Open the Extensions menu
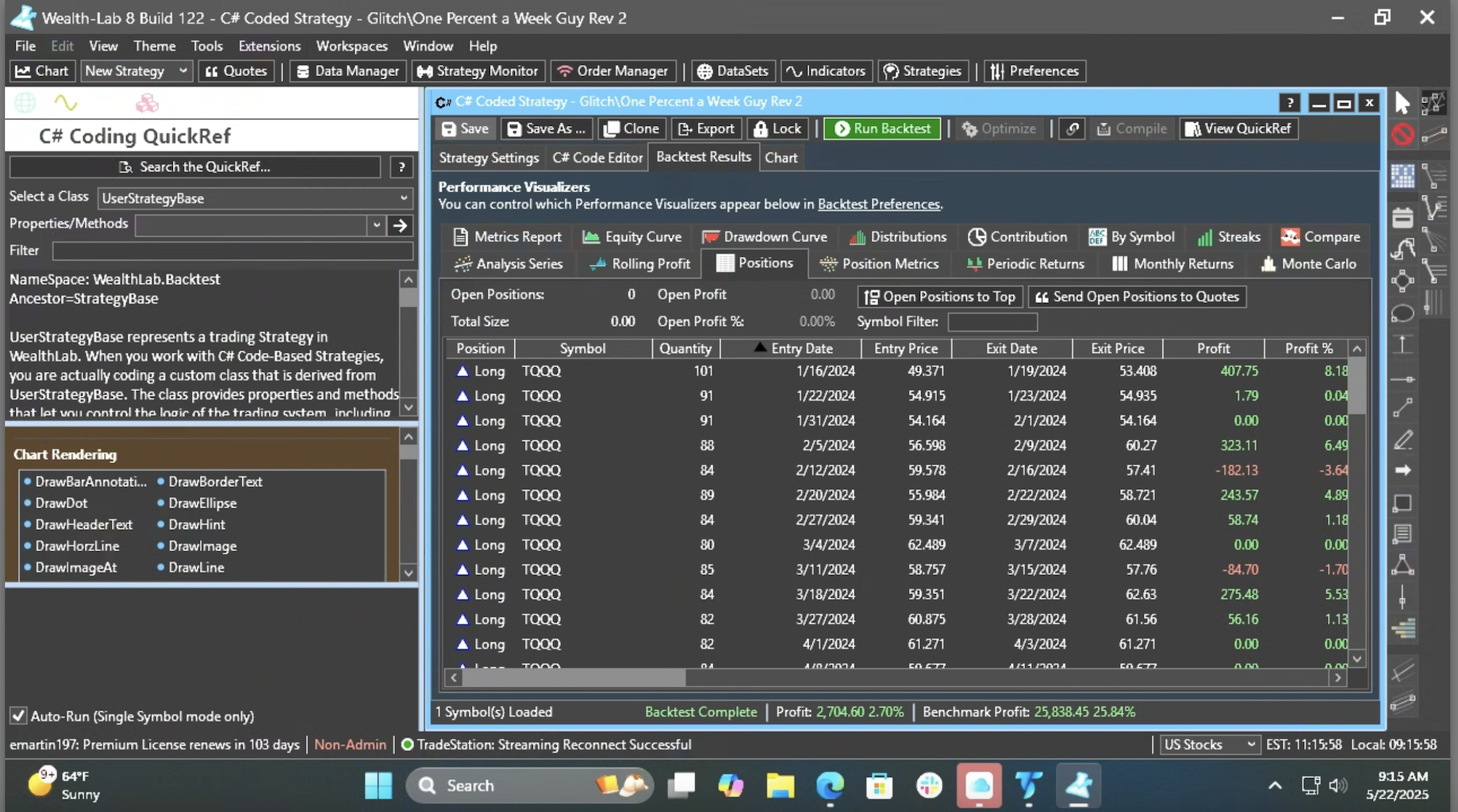Screen dimensions: 1458x812 [x=270, y=46]
